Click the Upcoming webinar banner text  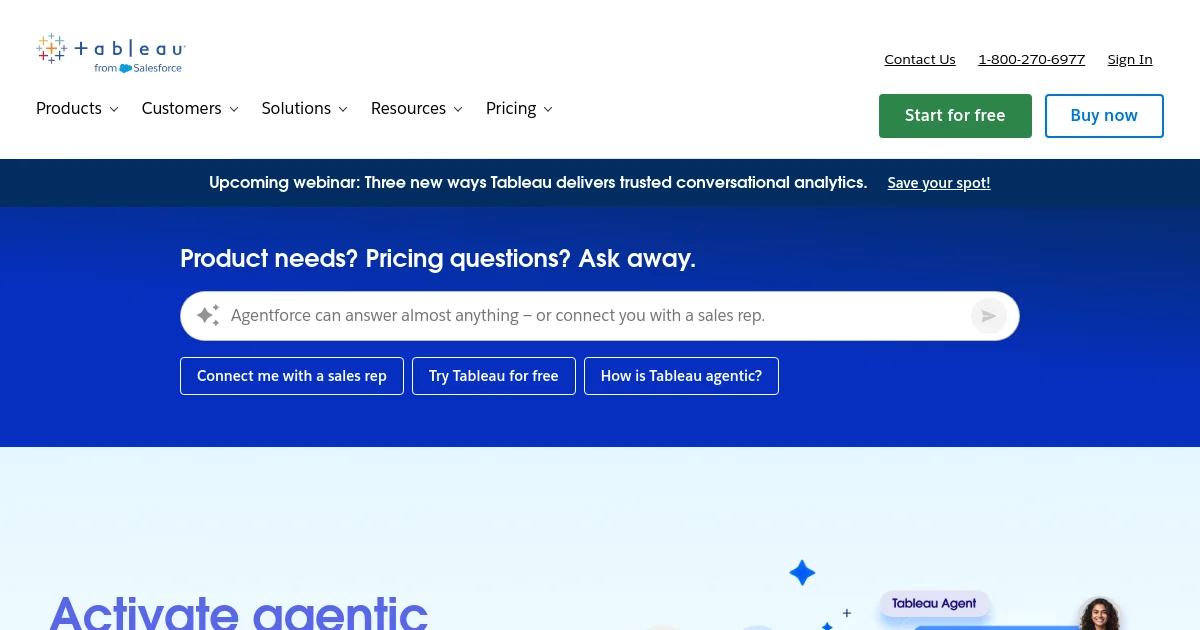(538, 183)
